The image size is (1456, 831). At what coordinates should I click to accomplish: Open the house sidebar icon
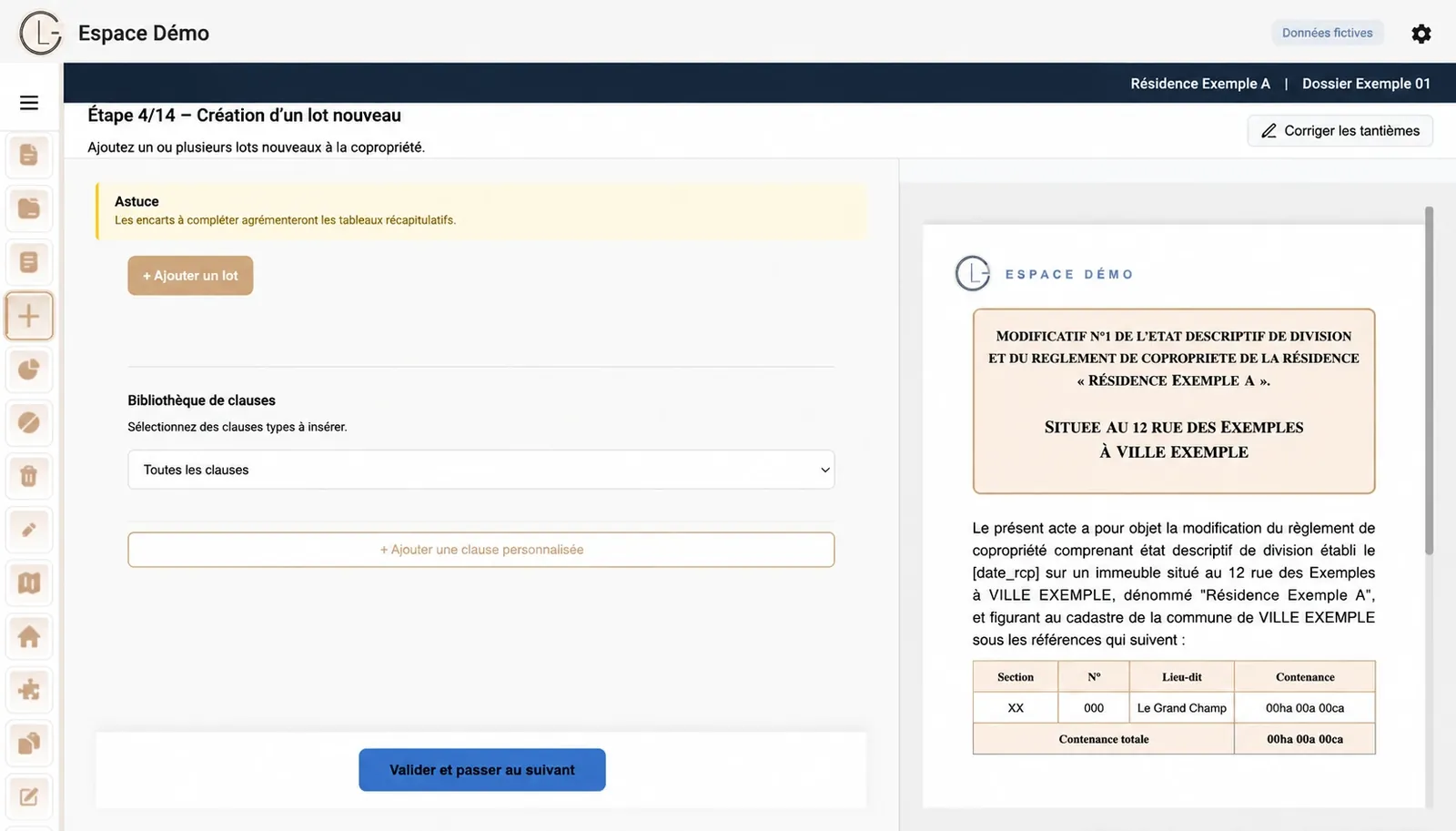coord(29,636)
